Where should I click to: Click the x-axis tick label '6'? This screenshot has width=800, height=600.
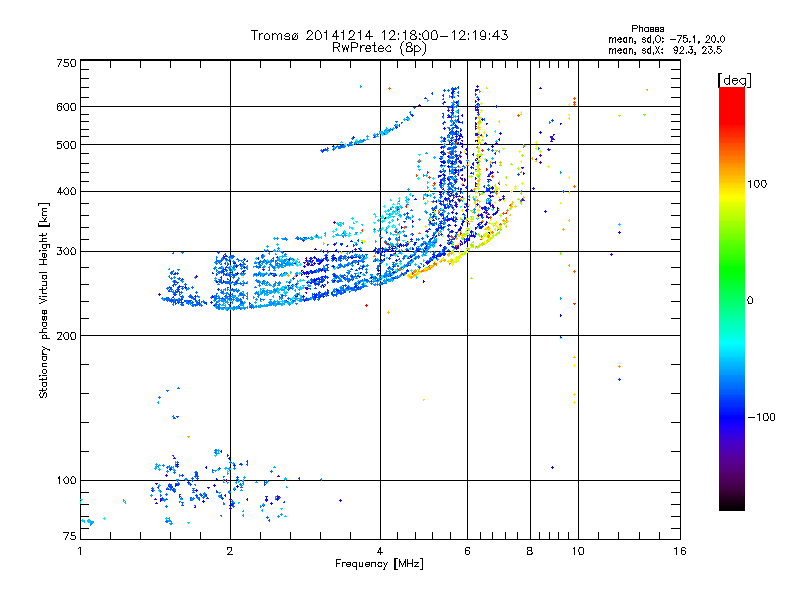(x=467, y=551)
